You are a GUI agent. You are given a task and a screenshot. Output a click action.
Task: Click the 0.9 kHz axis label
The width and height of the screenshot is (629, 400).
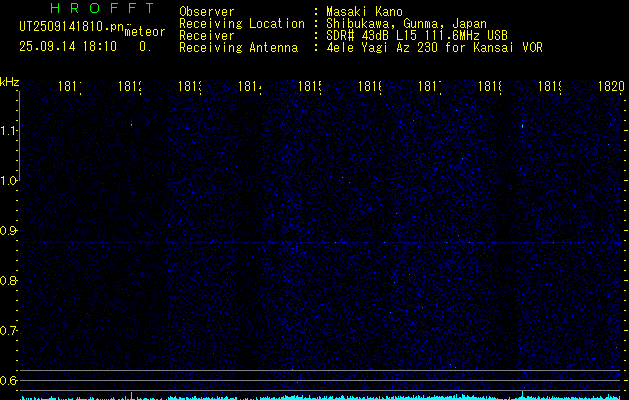[x=8, y=231]
